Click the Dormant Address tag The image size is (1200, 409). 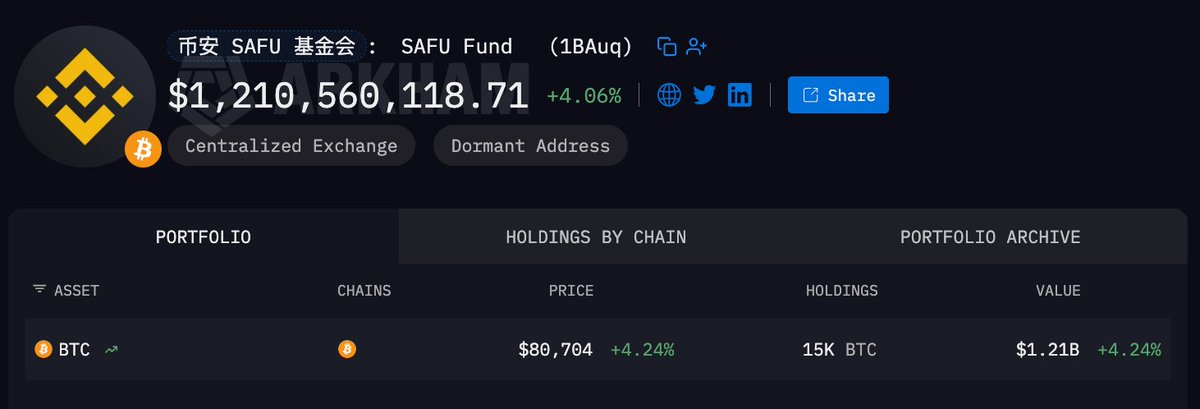tap(530, 146)
